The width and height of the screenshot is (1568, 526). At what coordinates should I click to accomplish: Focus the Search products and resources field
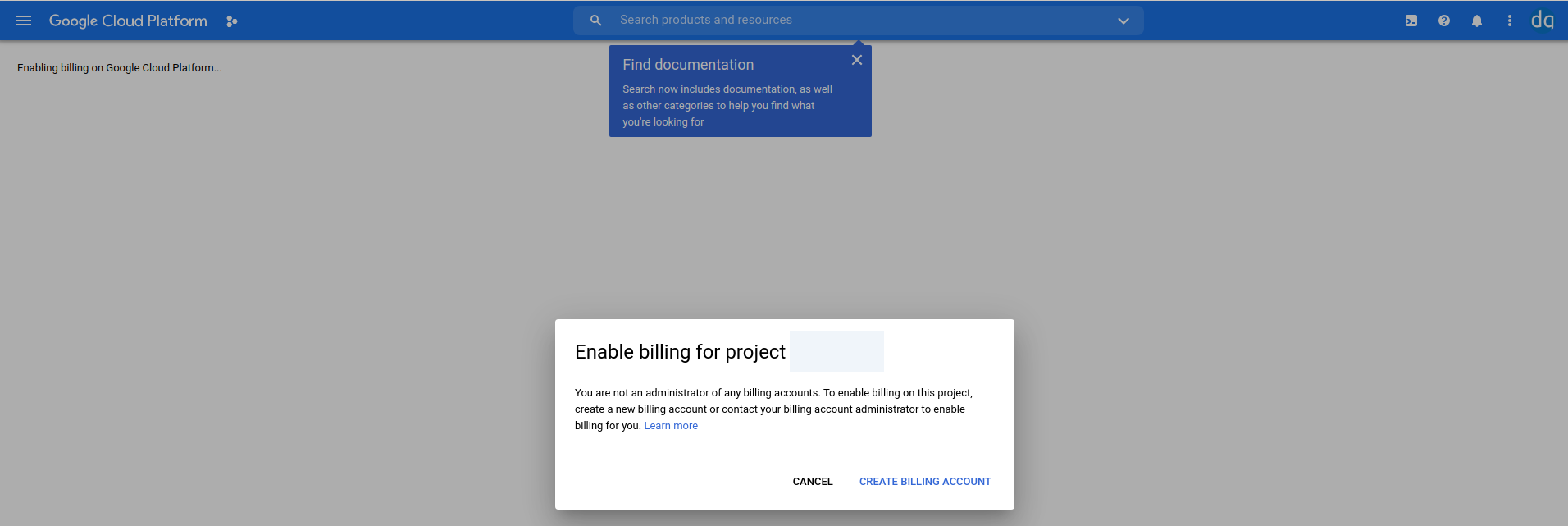[x=858, y=21]
